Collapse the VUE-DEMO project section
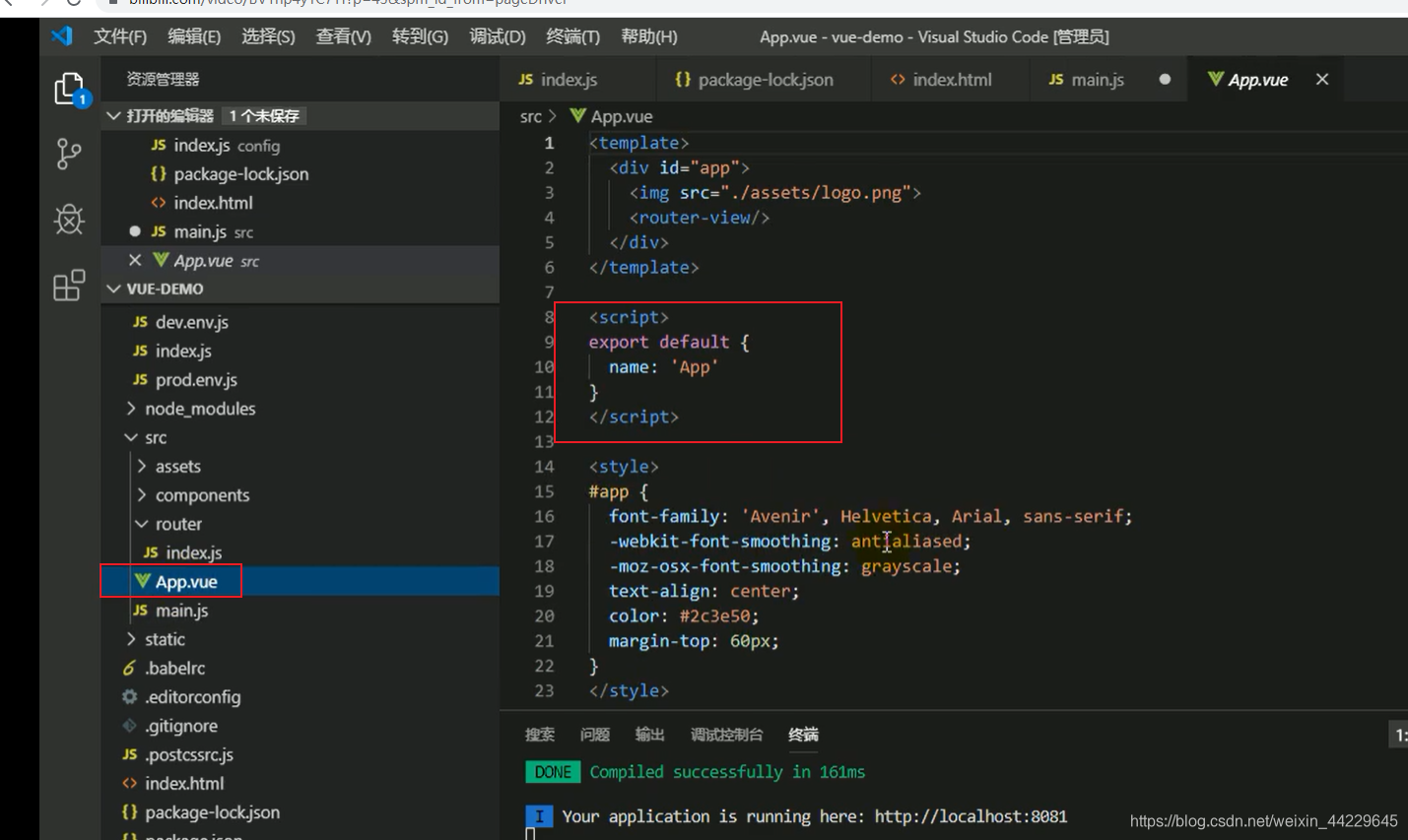Viewport: 1408px width, 840px height. (x=114, y=289)
